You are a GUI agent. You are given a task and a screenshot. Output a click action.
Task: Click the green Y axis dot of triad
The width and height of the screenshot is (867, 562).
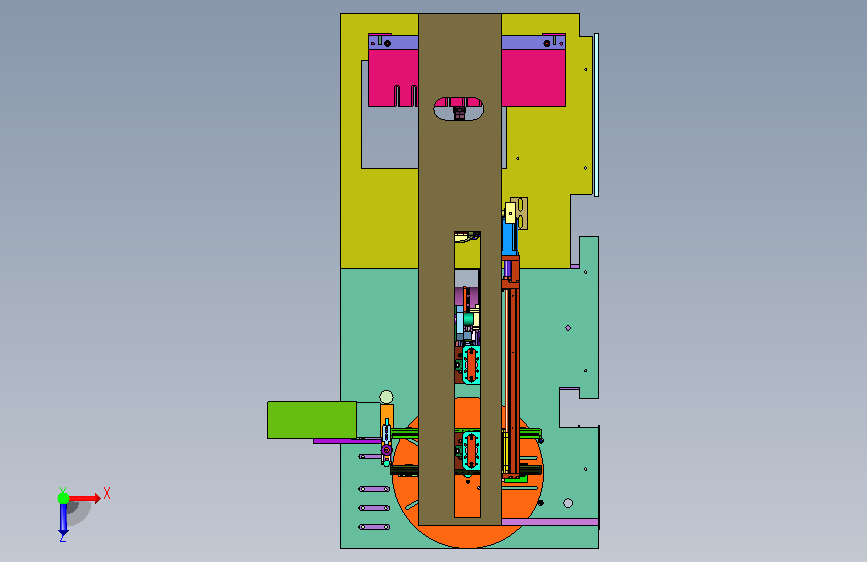pyautogui.click(x=64, y=498)
